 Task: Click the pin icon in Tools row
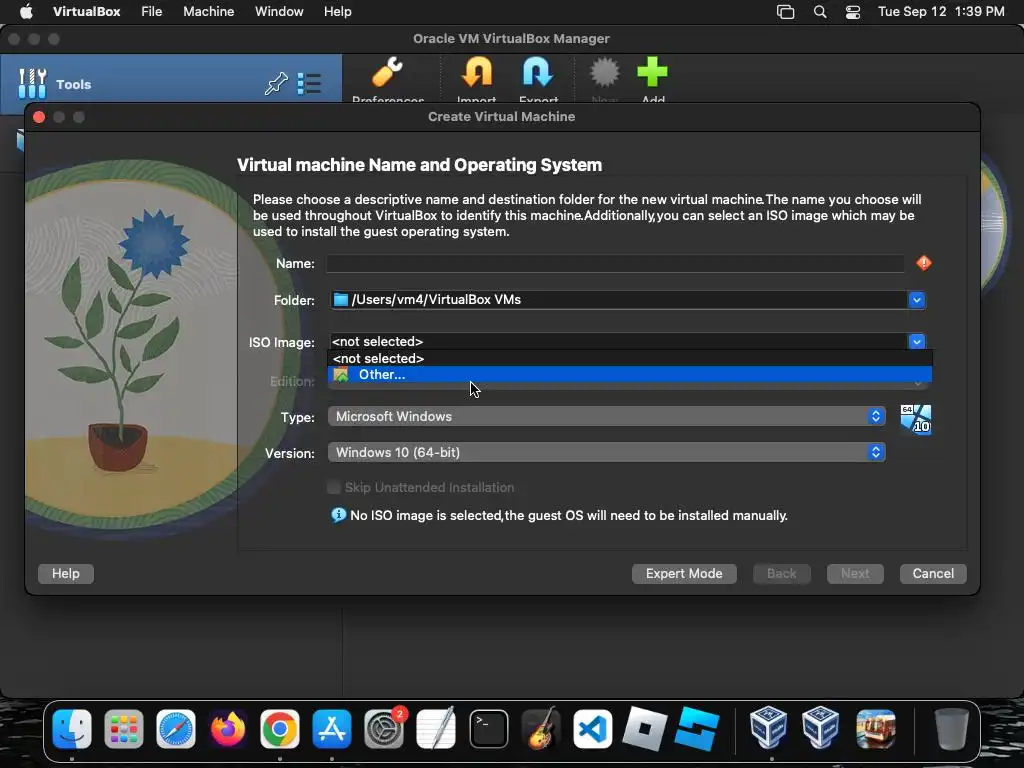click(x=276, y=84)
